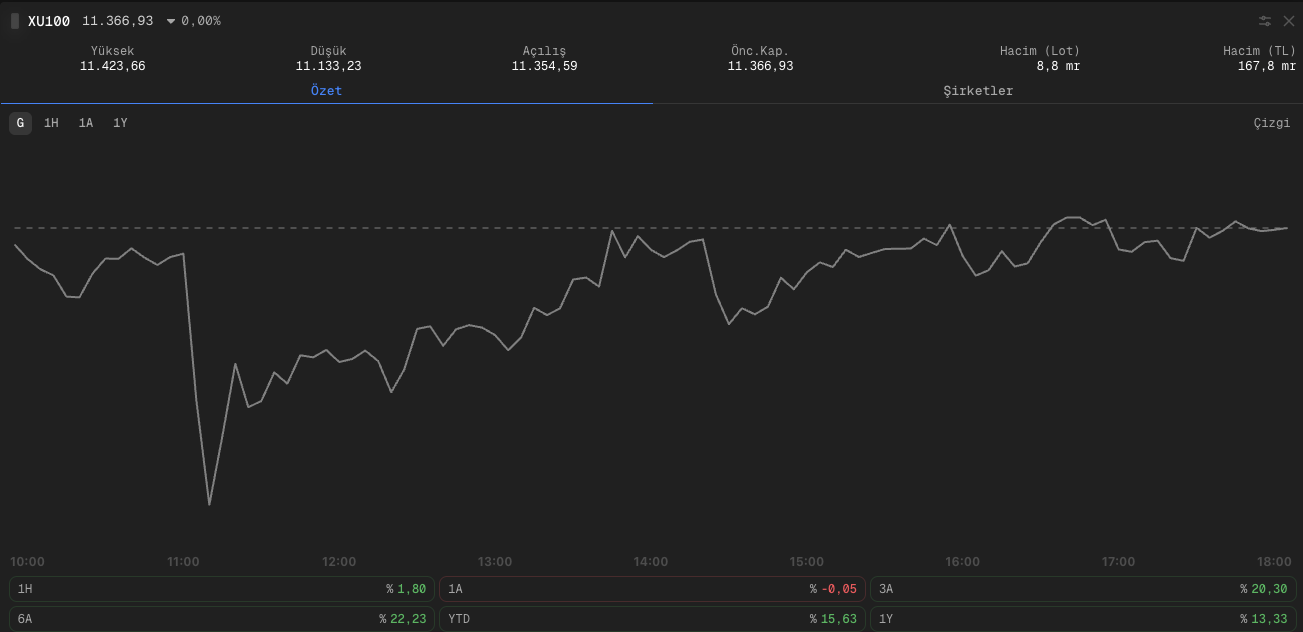The height and width of the screenshot is (632, 1303).
Task: Click the 1Y return box showing 13,33
Action: (1083, 619)
